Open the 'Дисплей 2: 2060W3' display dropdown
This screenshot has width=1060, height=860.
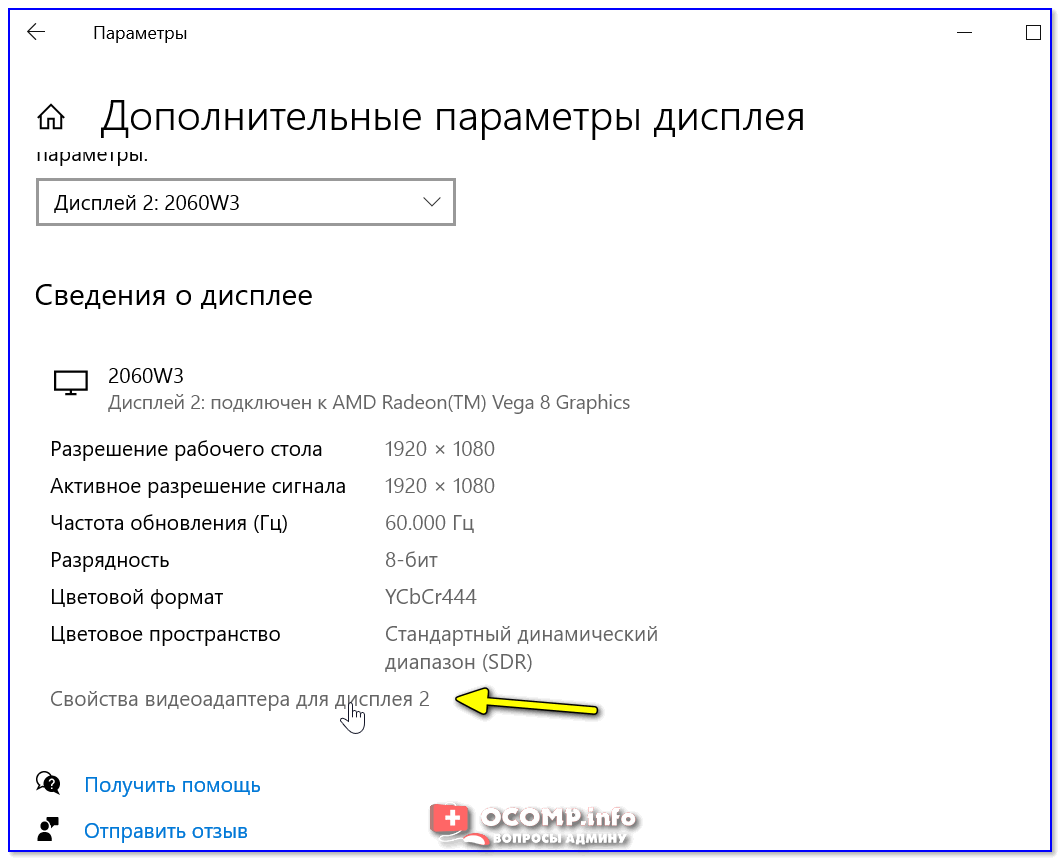(245, 203)
